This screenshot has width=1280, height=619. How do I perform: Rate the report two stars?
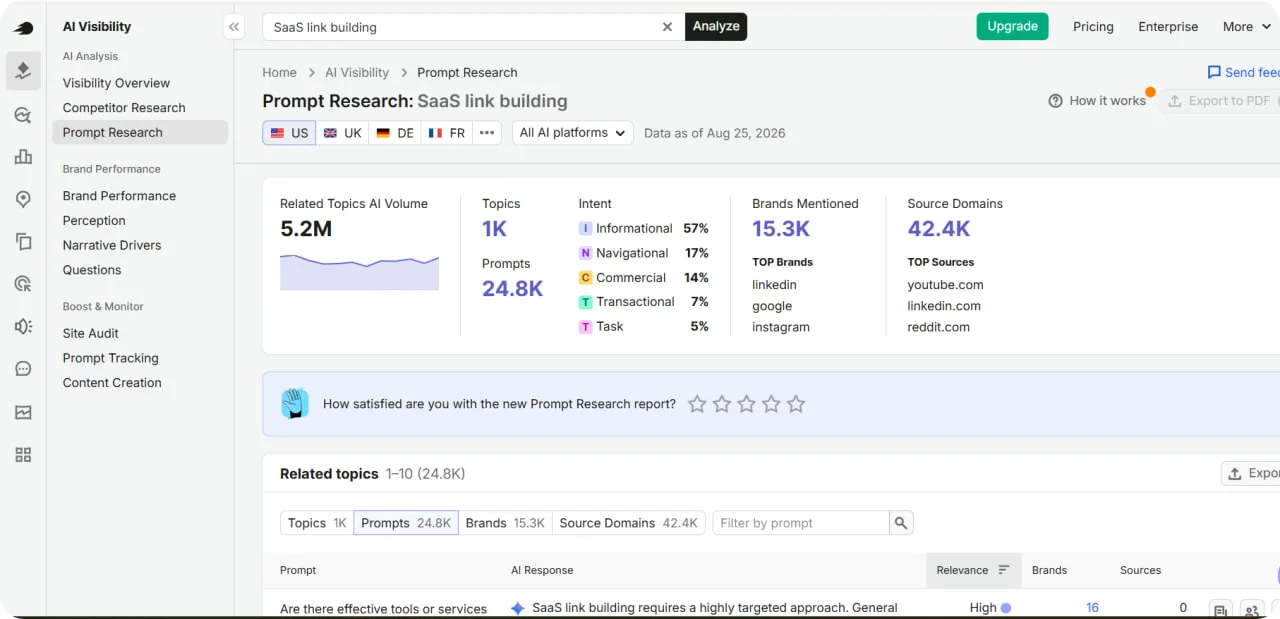click(x=722, y=404)
